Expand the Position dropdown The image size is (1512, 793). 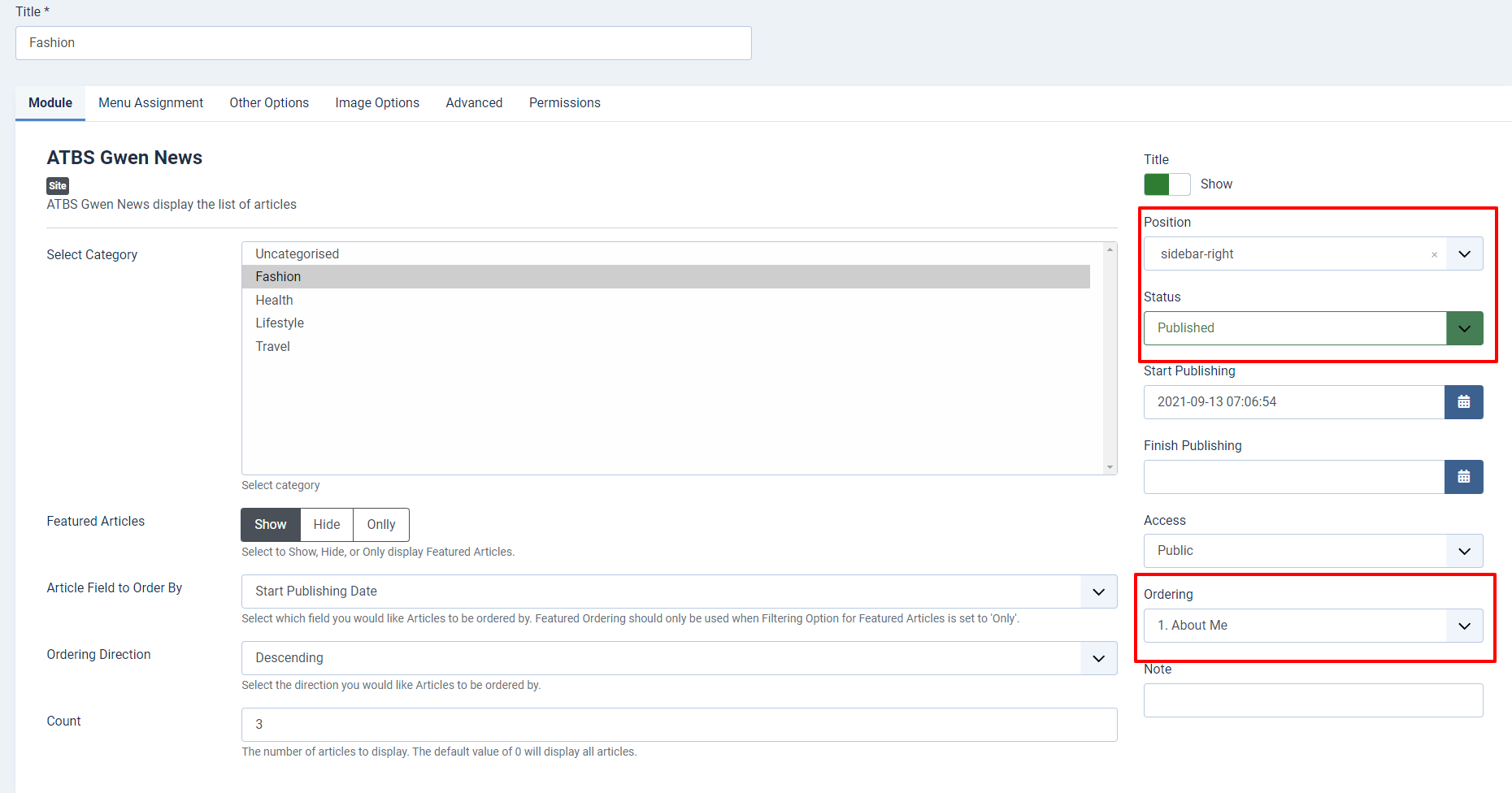coord(1464,254)
